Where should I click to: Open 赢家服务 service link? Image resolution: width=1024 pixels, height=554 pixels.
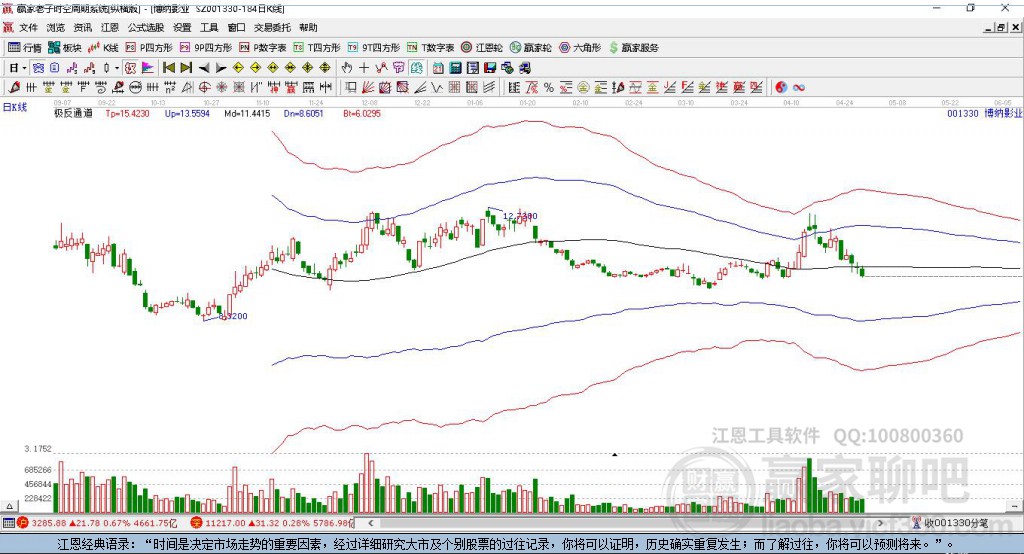click(x=634, y=48)
